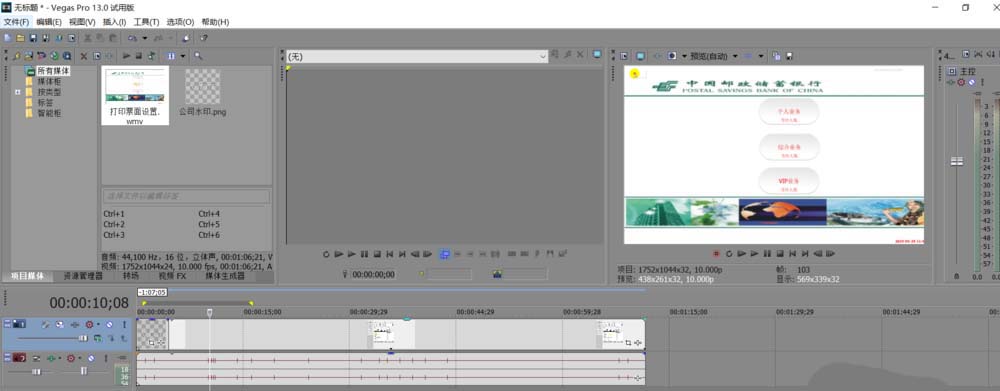The image size is (1000, 391).
Task: Adjust the video track level slider
Action: click(83, 338)
